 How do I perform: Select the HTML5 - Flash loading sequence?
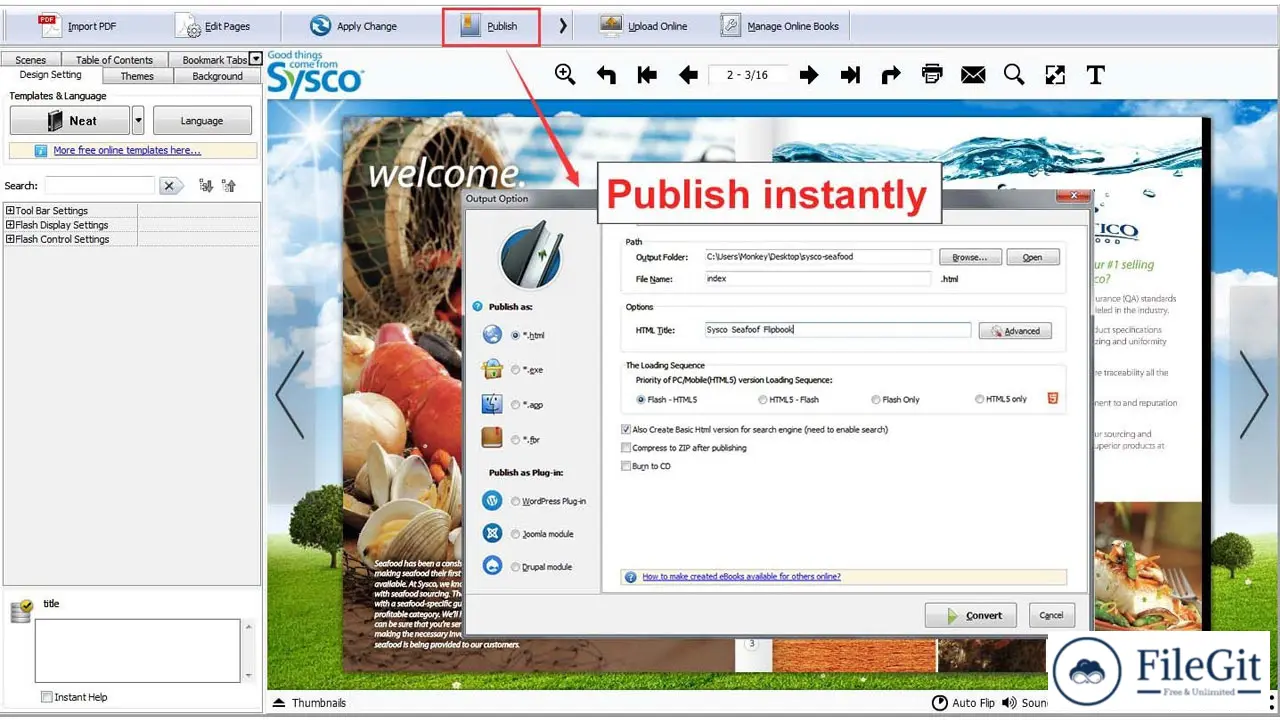click(x=763, y=400)
